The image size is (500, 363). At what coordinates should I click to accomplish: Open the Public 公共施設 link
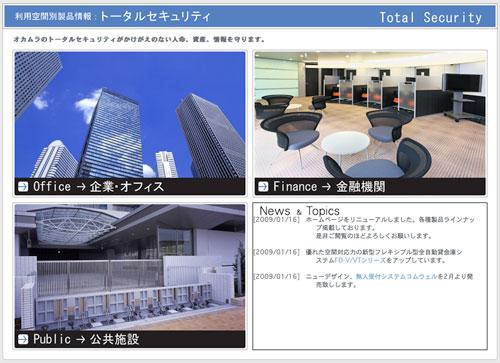(86, 339)
